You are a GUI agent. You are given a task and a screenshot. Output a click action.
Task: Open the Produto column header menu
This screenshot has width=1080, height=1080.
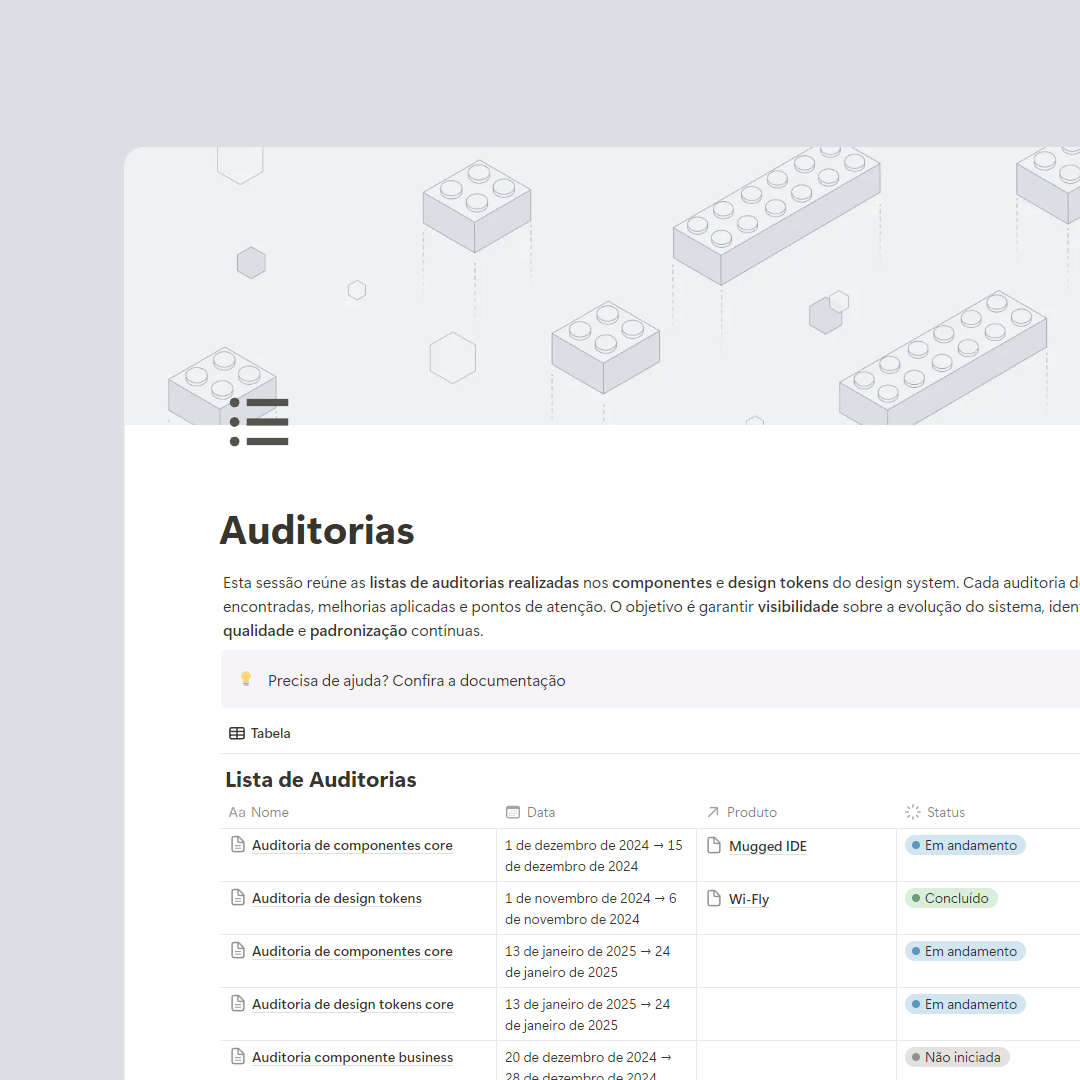point(751,812)
